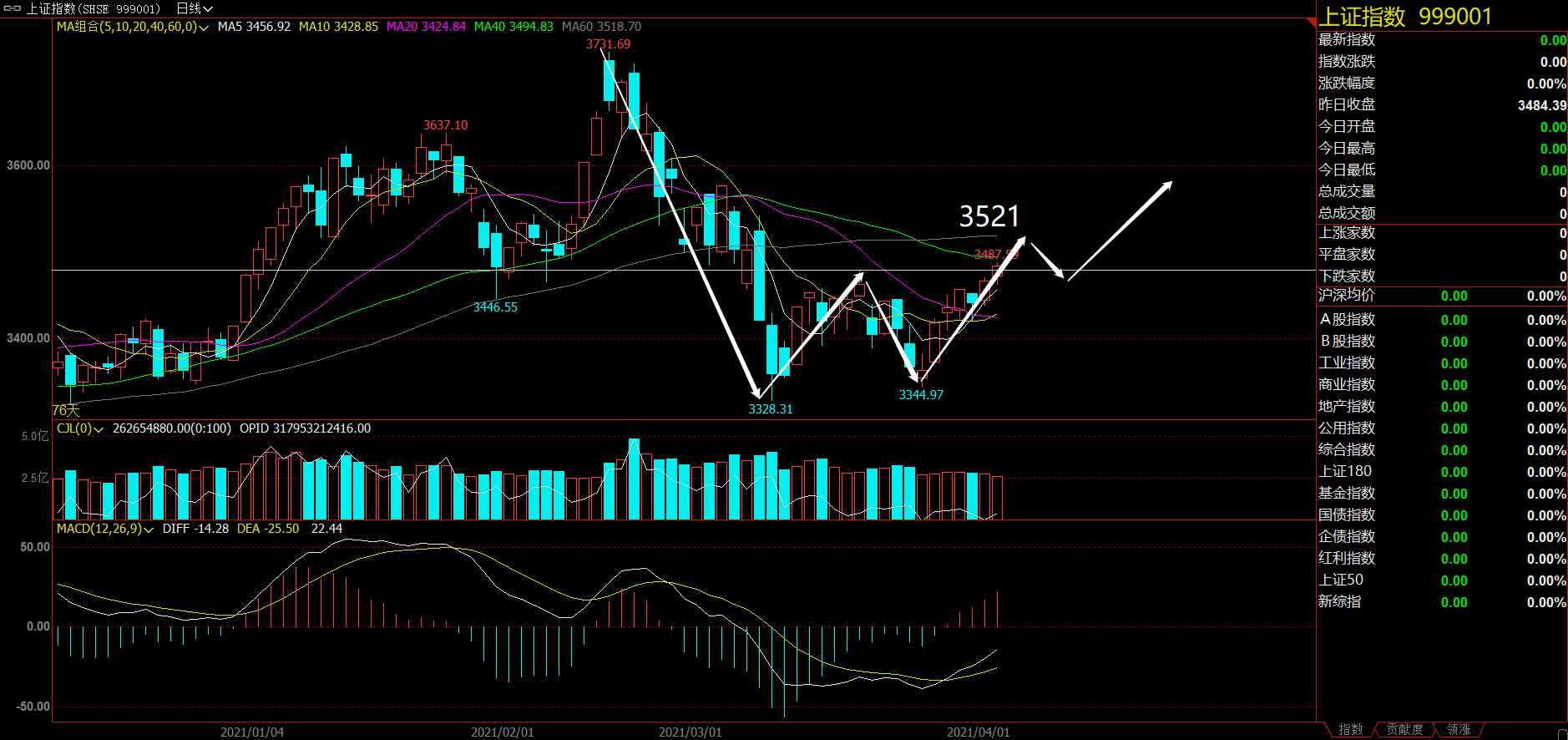The height and width of the screenshot is (740, 1568).
Task: Click the 2021/01/04 date marker on time axis
Action: 251,732
